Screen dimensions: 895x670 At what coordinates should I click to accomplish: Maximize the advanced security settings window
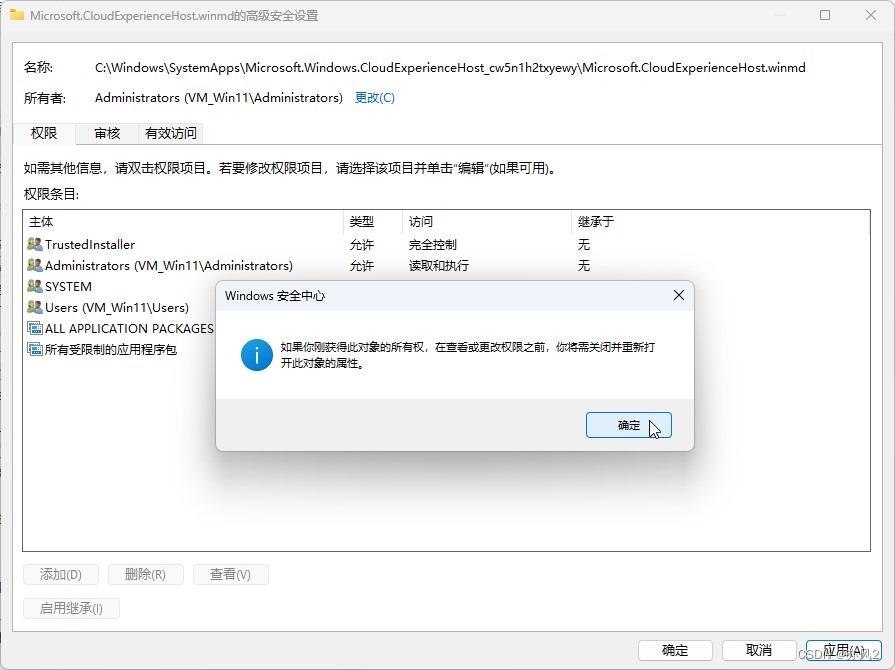(x=825, y=15)
